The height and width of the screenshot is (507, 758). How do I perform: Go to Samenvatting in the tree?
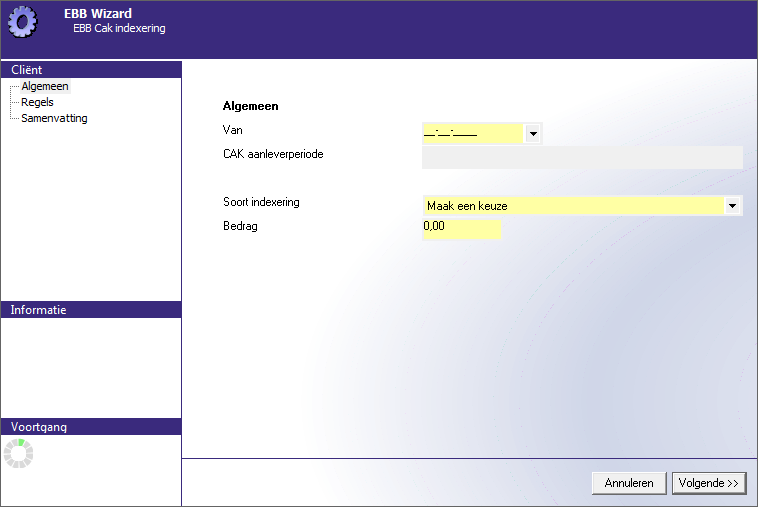(54, 118)
